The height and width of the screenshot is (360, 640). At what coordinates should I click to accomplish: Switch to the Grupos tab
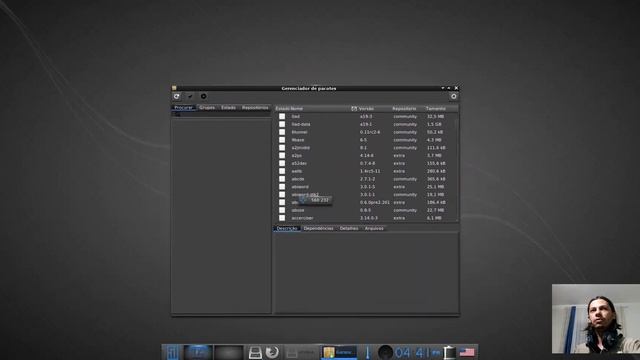[207, 108]
